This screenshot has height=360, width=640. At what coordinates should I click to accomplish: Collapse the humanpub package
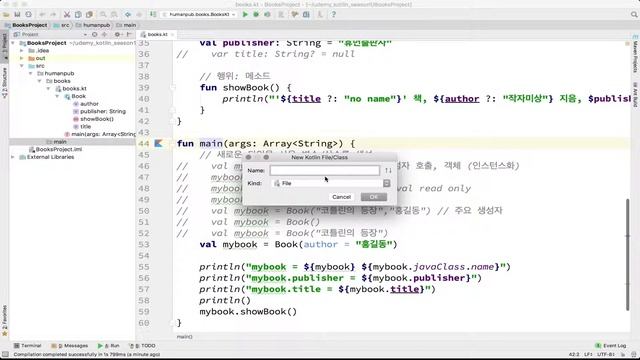31,73
